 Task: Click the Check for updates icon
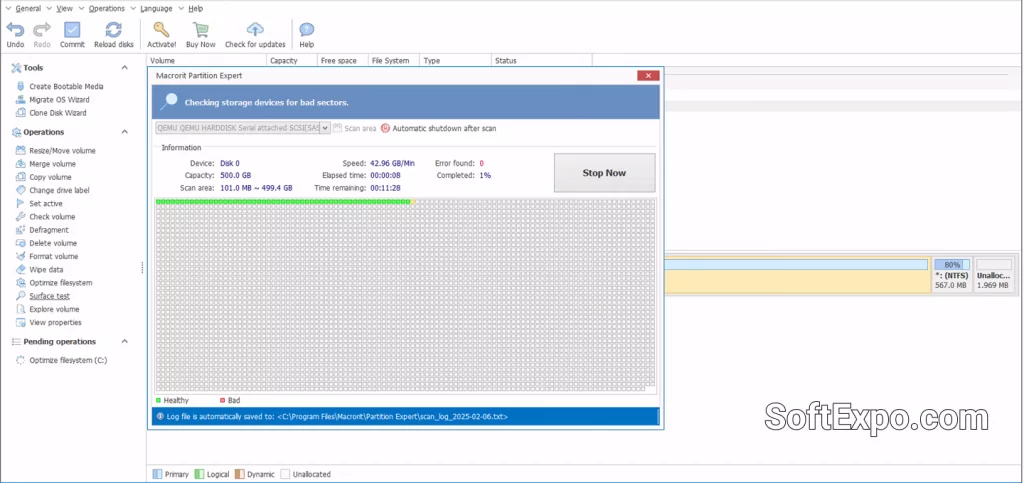tap(255, 30)
